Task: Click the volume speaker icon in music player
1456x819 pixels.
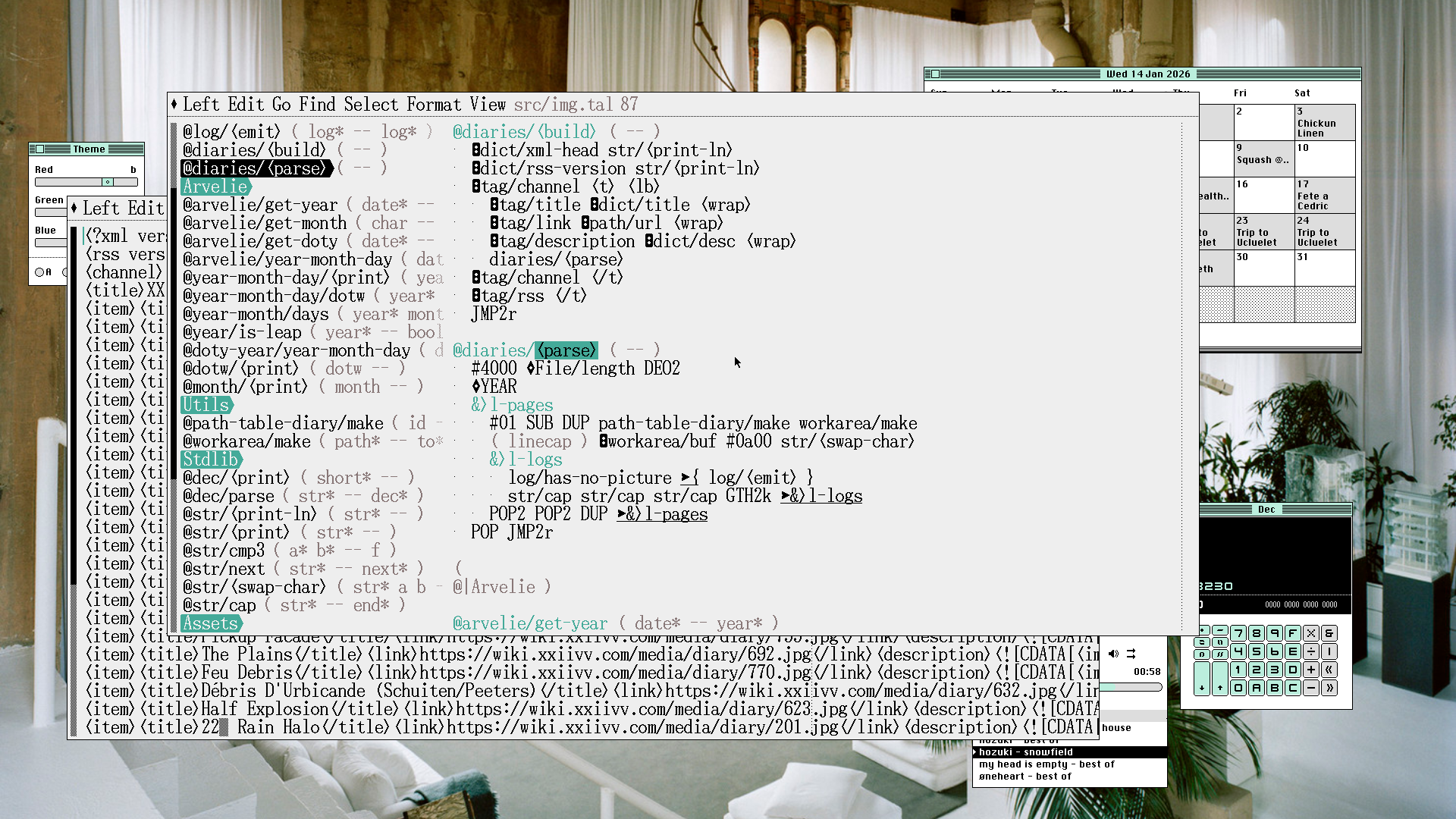Action: coord(1113,654)
